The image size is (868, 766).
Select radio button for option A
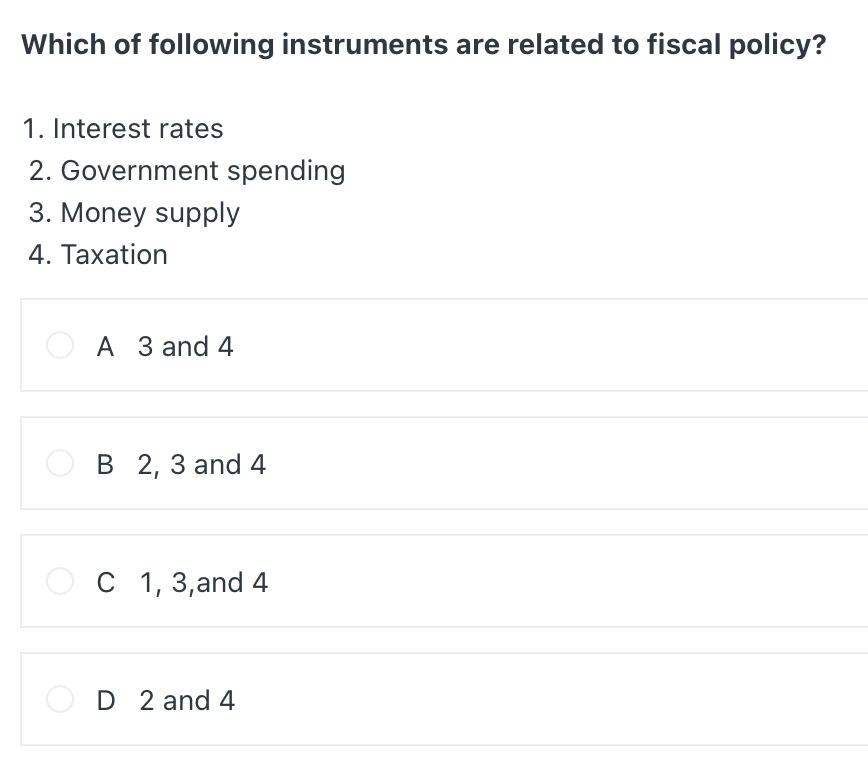(x=59, y=346)
